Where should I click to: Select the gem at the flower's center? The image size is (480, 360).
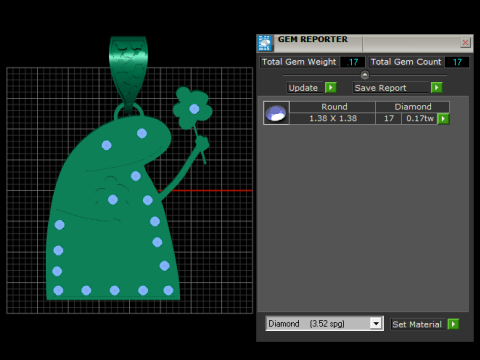pos(194,109)
